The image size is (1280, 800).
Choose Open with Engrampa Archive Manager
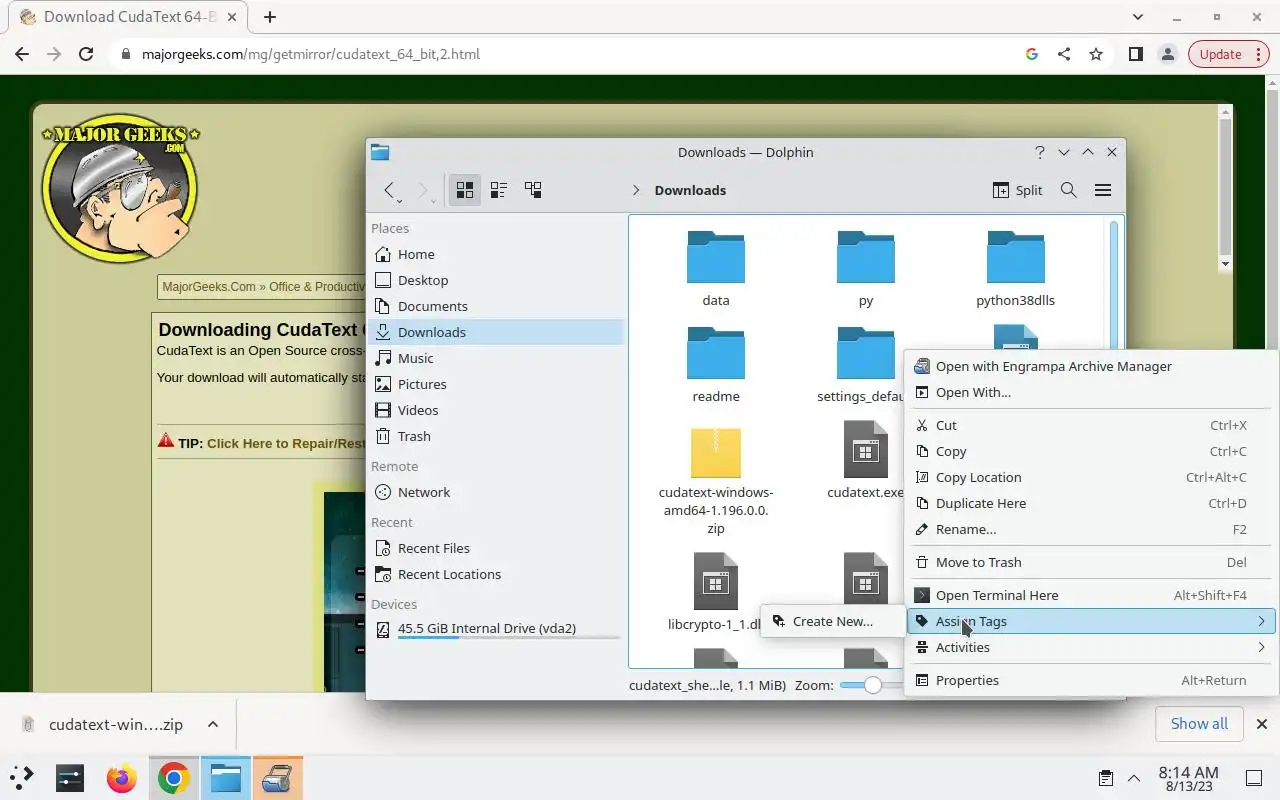tap(1091, 366)
